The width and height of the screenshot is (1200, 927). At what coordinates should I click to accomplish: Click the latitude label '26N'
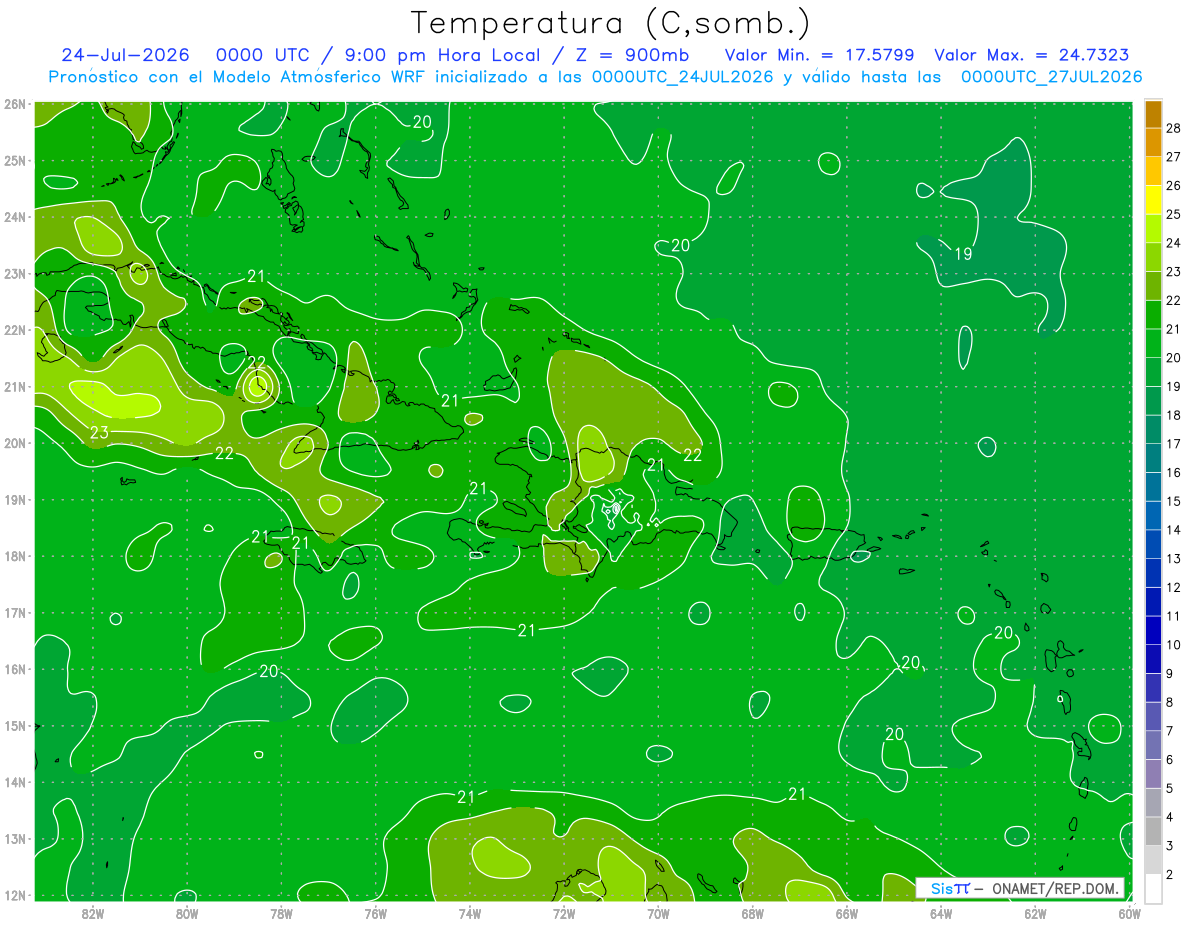14,104
